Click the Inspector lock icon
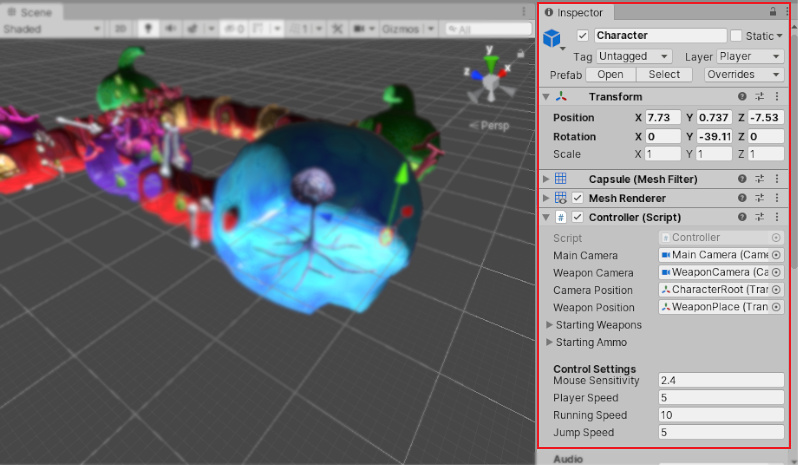This screenshot has width=798, height=465. coord(772,12)
